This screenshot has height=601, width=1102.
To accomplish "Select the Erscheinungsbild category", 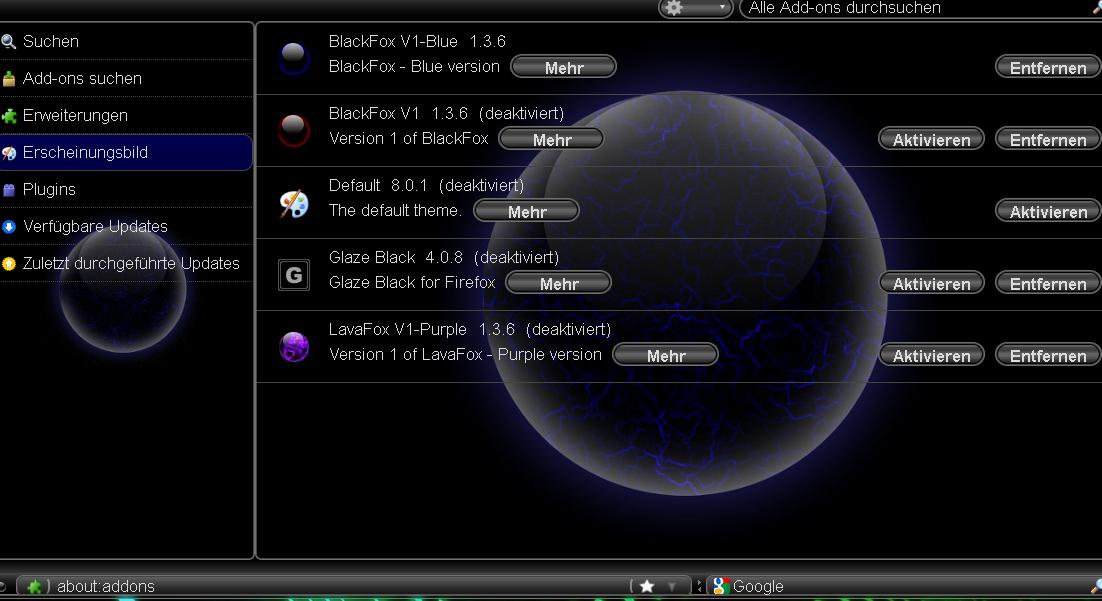I will tap(127, 152).
